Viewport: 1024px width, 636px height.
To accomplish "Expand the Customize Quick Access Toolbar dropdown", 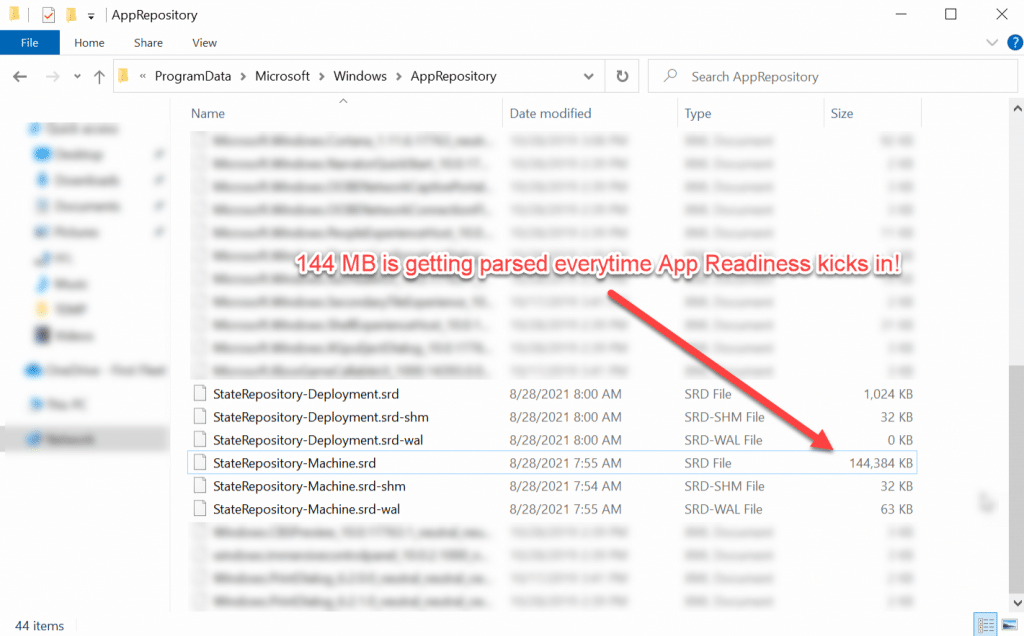I will click(x=90, y=14).
